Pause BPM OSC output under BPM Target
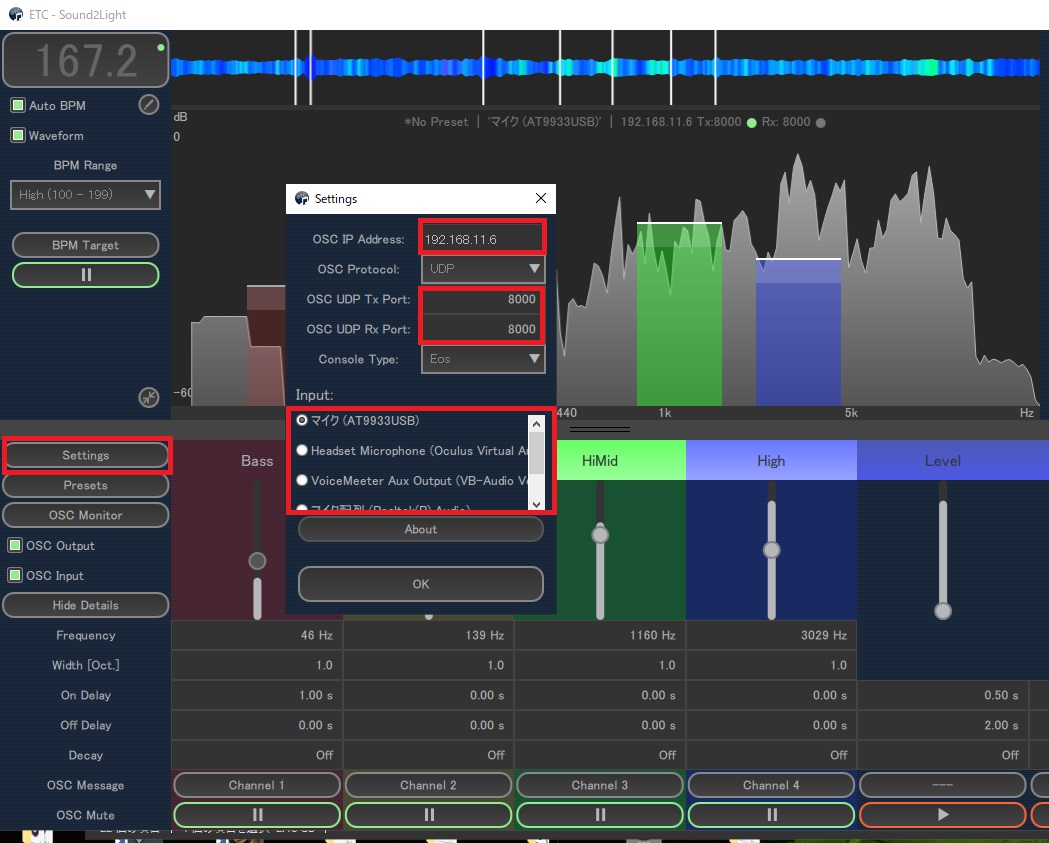 86,275
